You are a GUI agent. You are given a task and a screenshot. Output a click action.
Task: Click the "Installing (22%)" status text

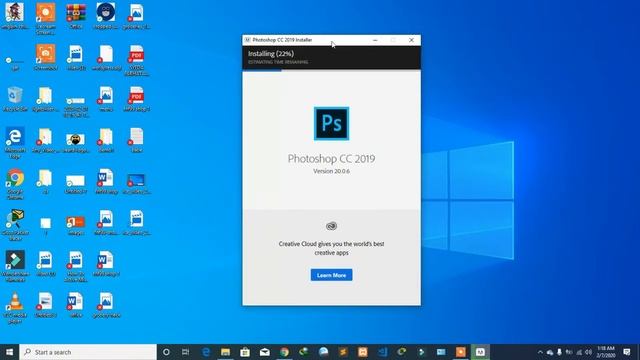point(271,53)
